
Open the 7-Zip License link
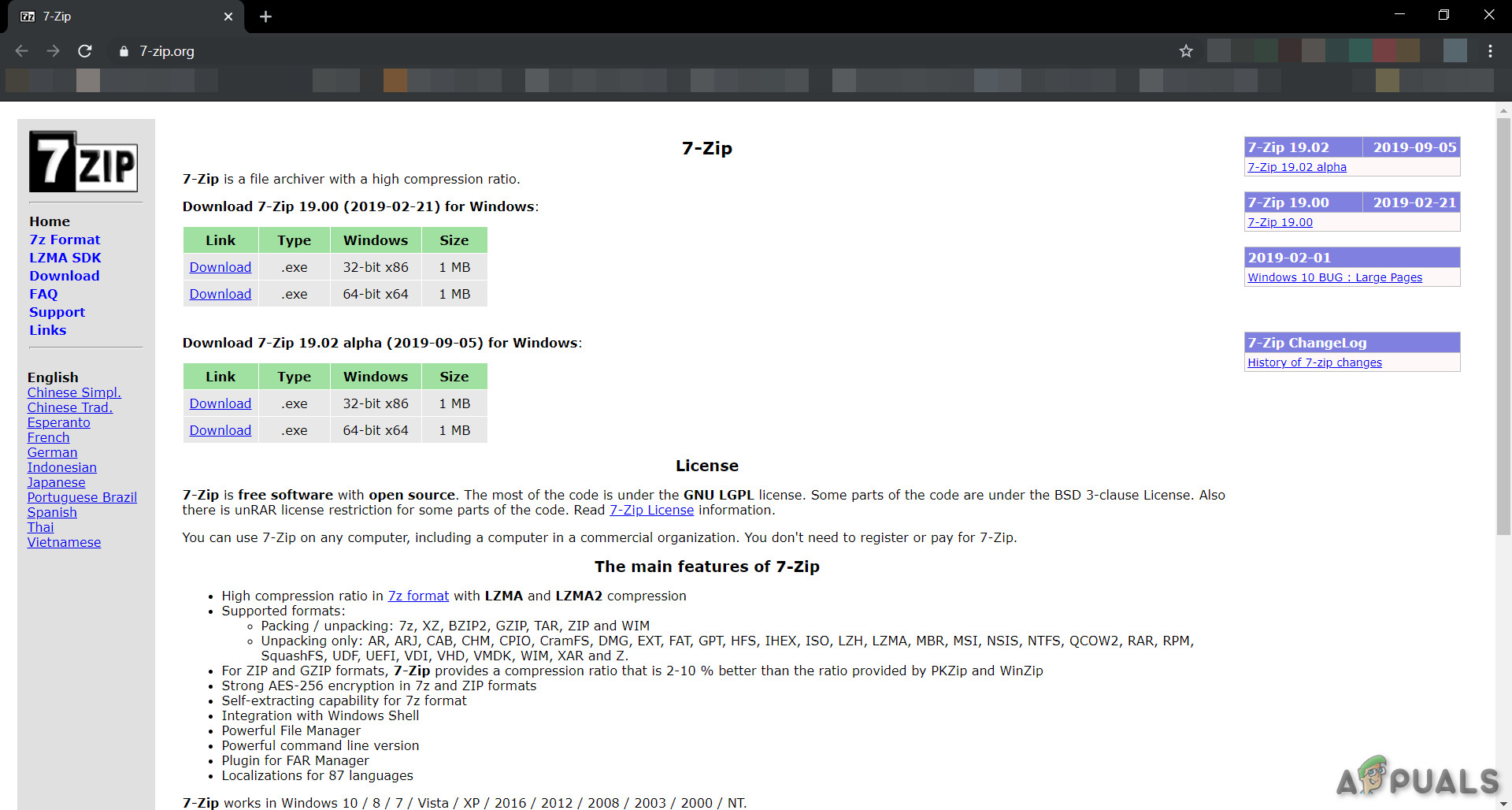click(652, 510)
